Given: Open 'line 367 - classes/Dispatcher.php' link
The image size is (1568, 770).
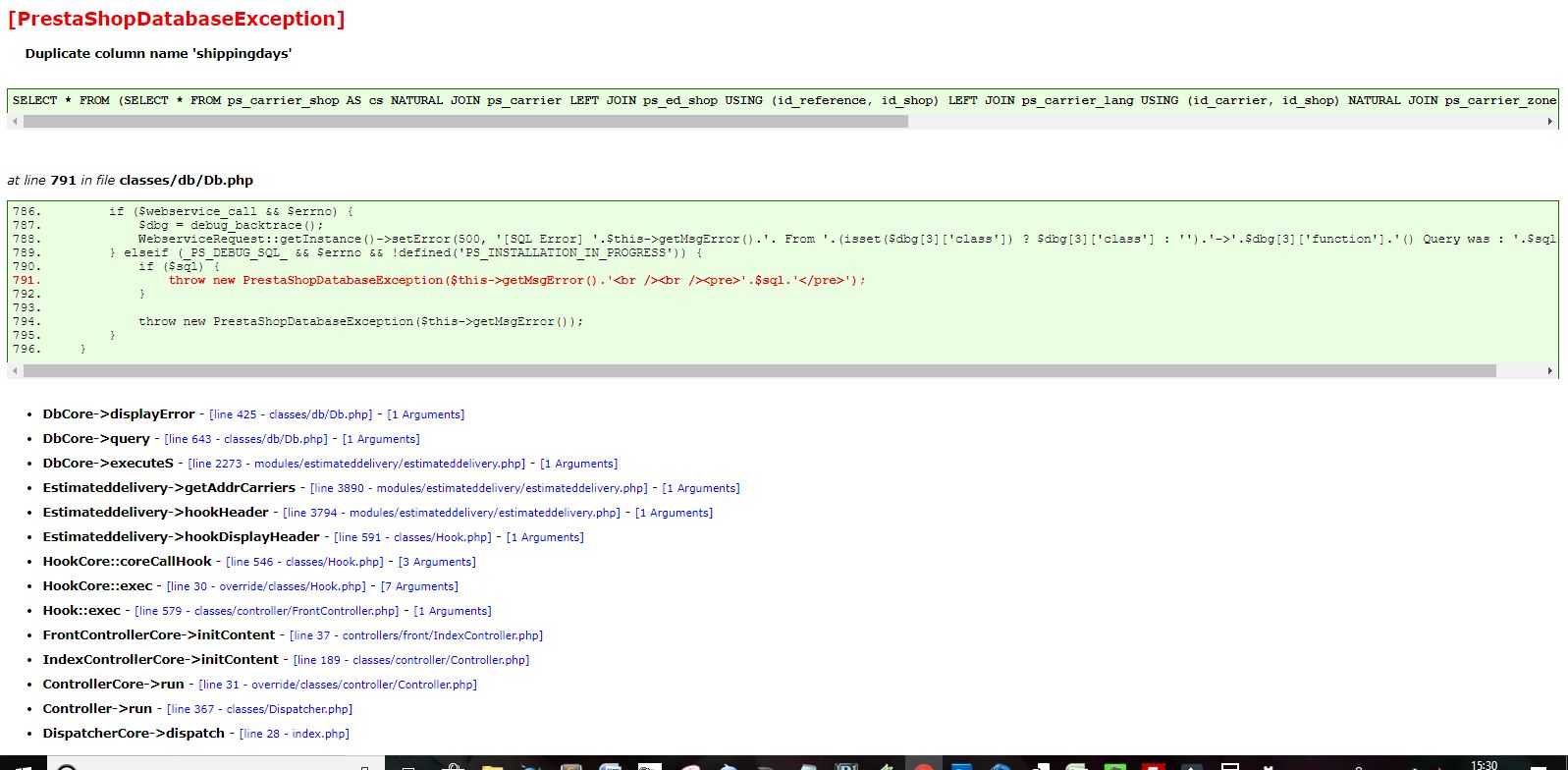Looking at the screenshot, I should (259, 709).
